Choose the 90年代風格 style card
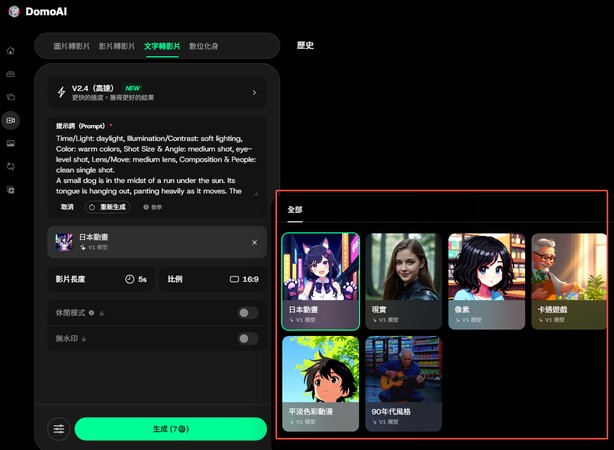614x450 pixels. pos(403,384)
